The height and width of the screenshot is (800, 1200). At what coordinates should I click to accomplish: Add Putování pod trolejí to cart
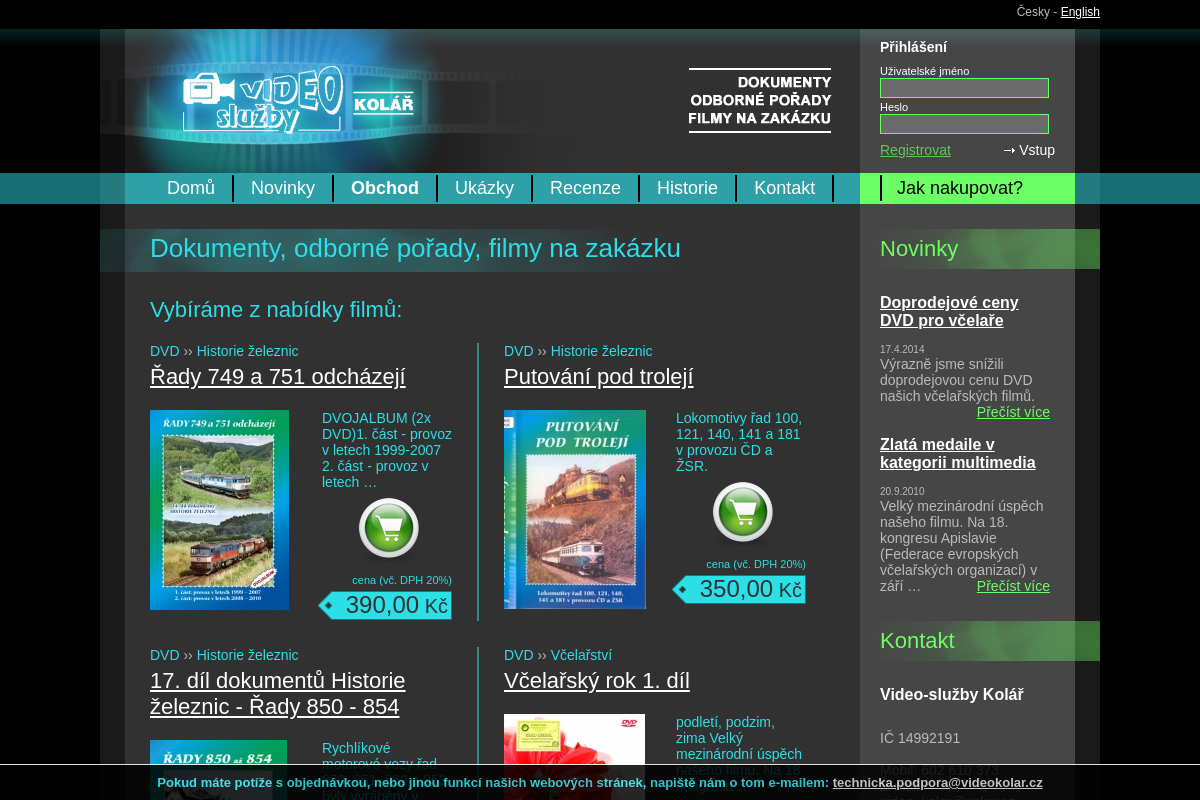[743, 512]
